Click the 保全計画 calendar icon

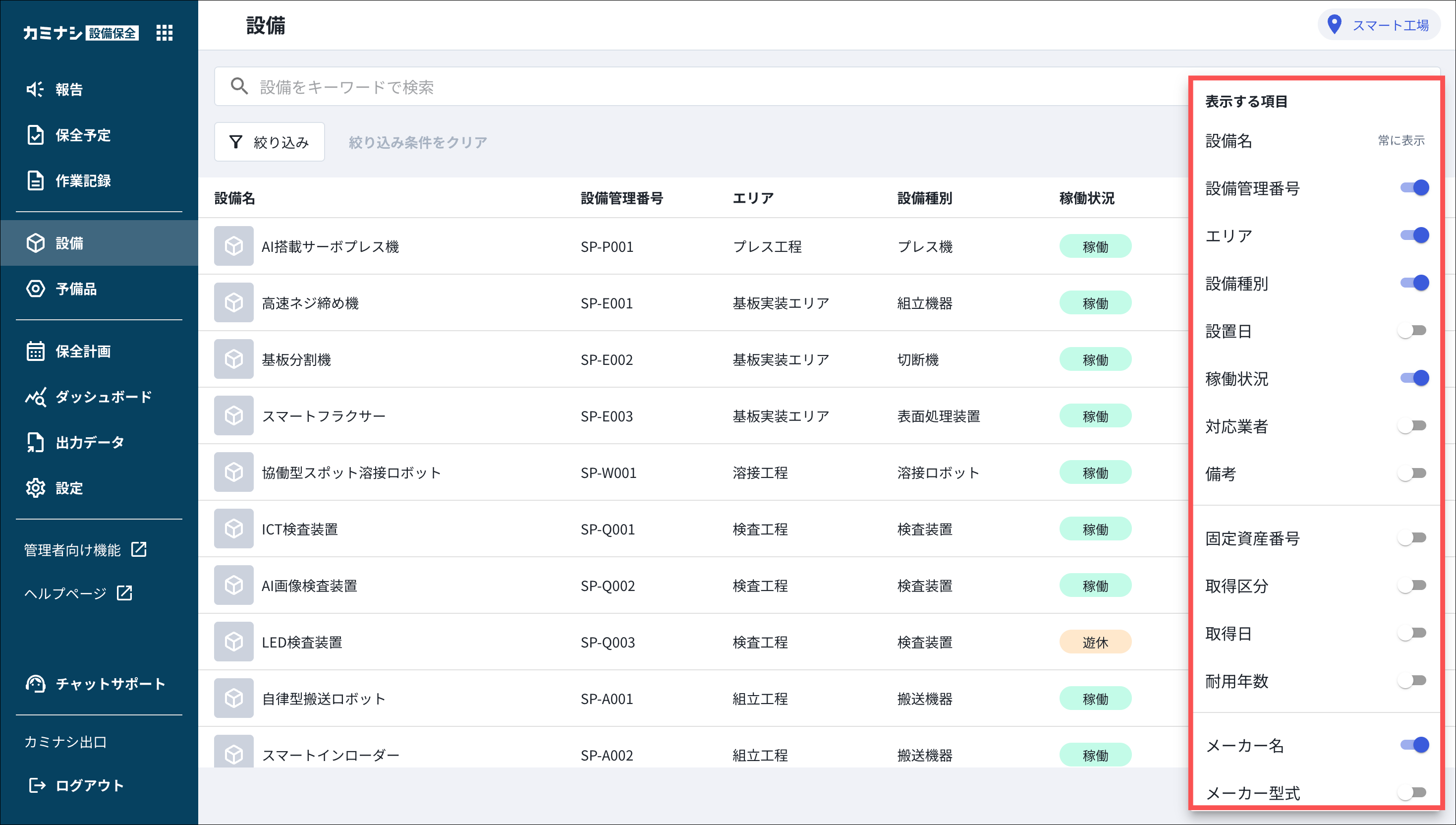tap(35, 352)
